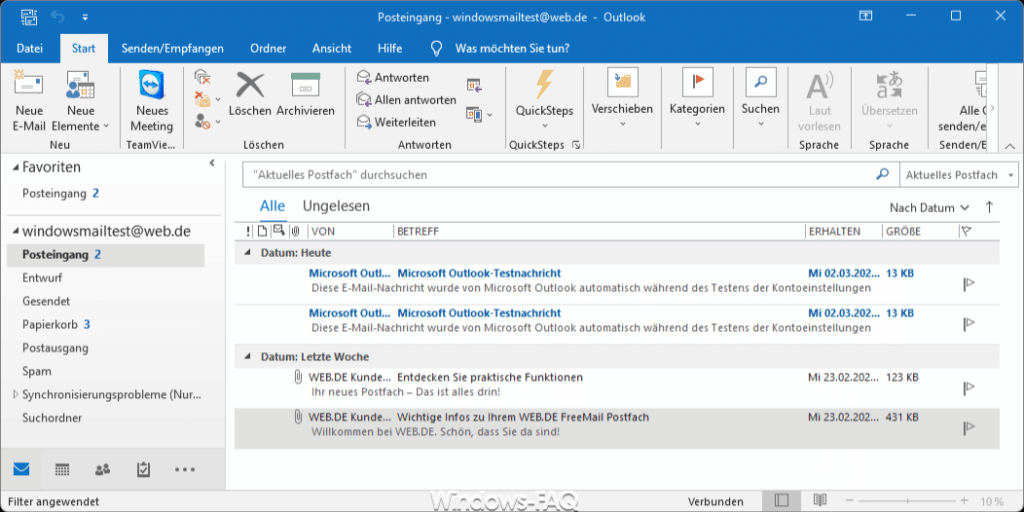This screenshot has width=1024, height=512.
Task: Open the junk e-mail menu
Action: 208,121
